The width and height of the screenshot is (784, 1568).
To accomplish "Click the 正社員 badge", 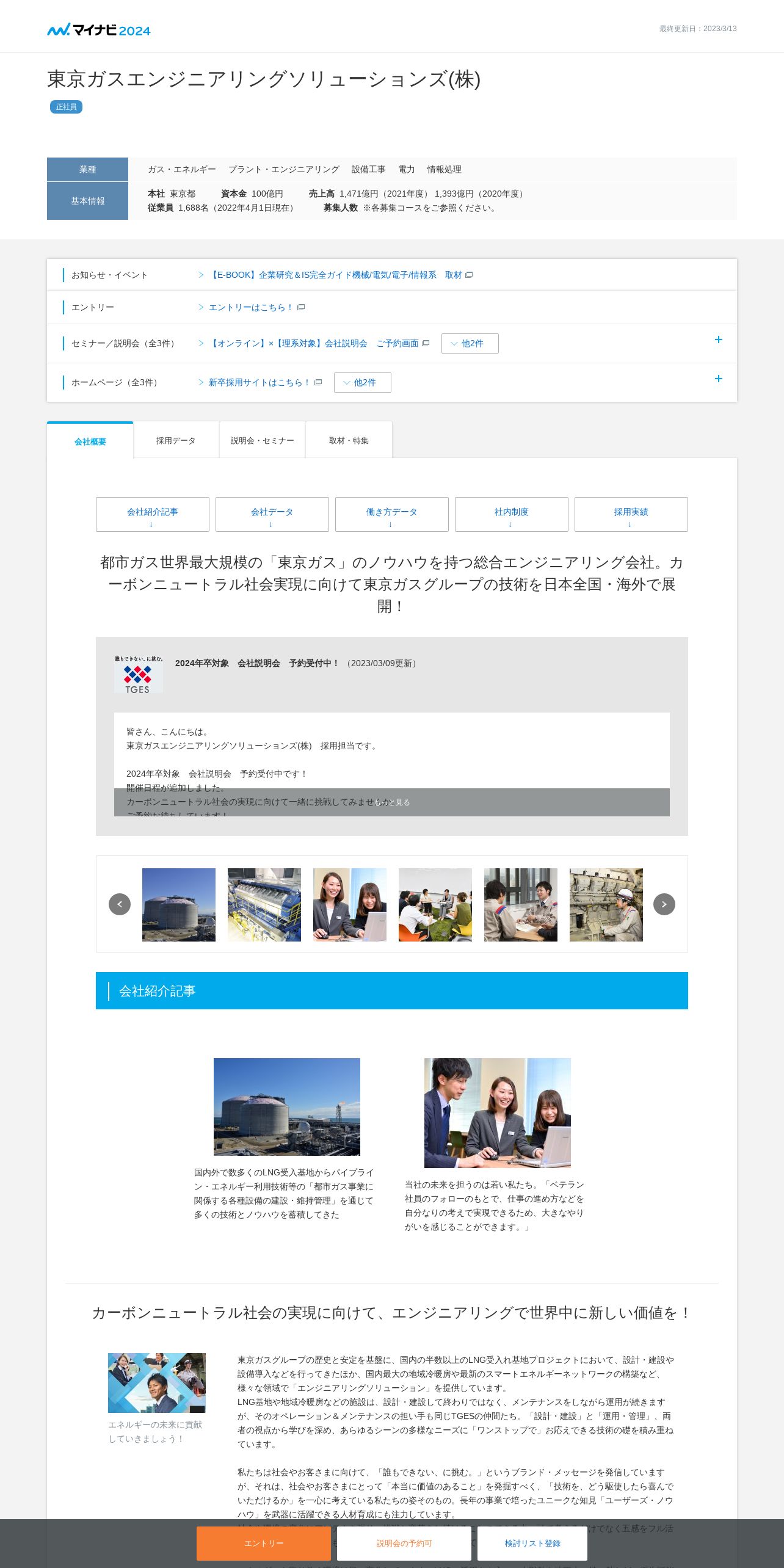I will coord(66,107).
